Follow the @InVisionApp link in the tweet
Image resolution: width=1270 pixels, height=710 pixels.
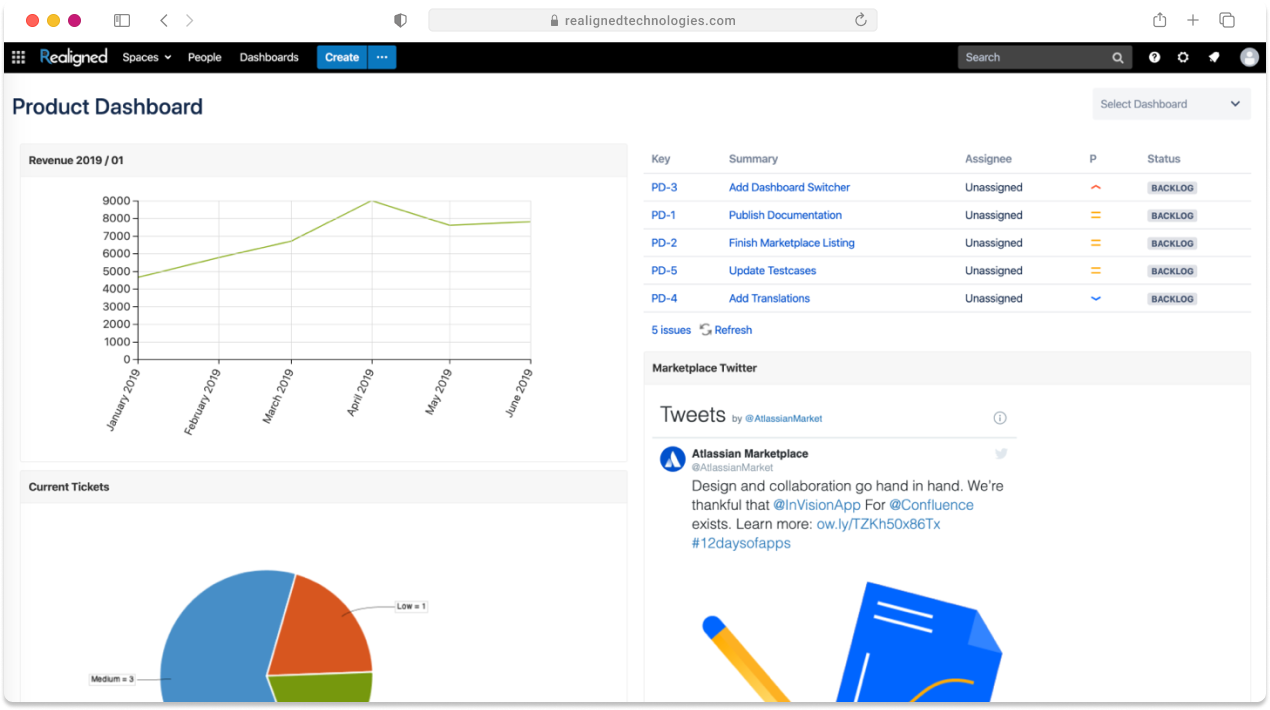click(x=817, y=505)
